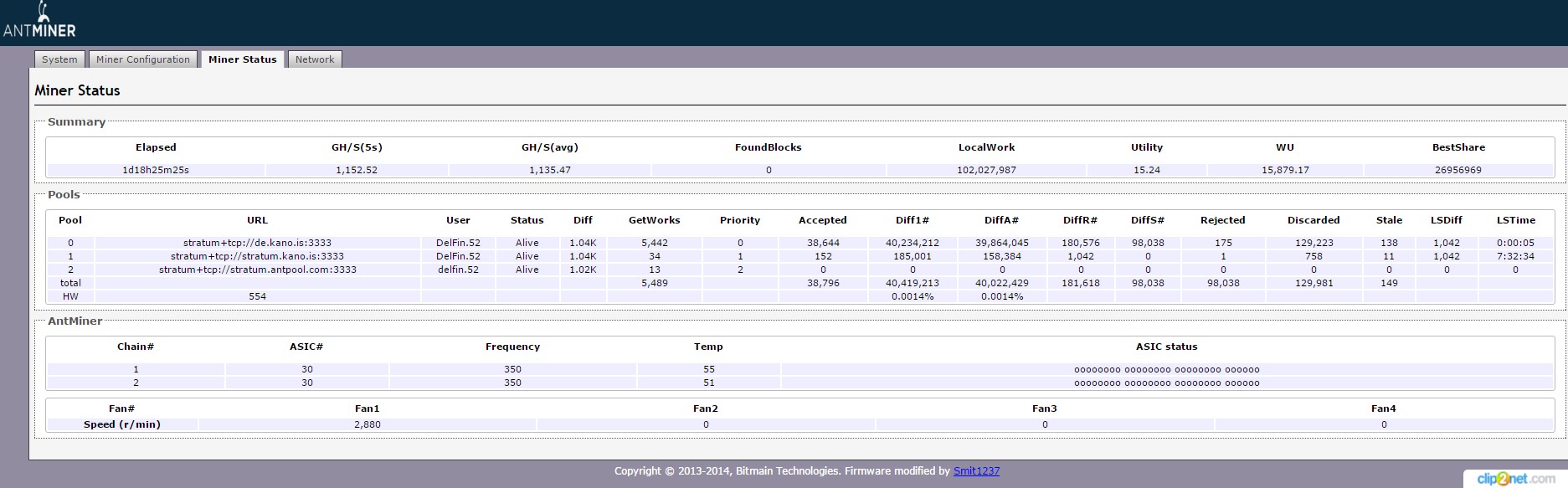Select the DiffR# value 180,576
This screenshot has width=1568, height=488.
click(x=1081, y=243)
